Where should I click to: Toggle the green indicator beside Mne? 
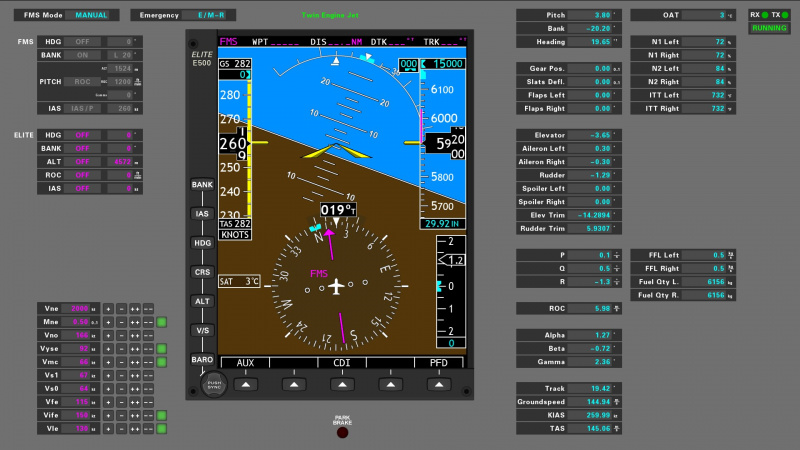pos(161,322)
